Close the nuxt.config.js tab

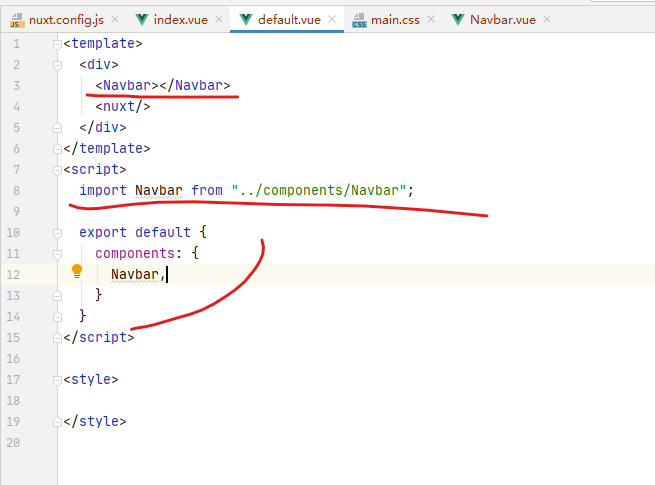(115, 19)
